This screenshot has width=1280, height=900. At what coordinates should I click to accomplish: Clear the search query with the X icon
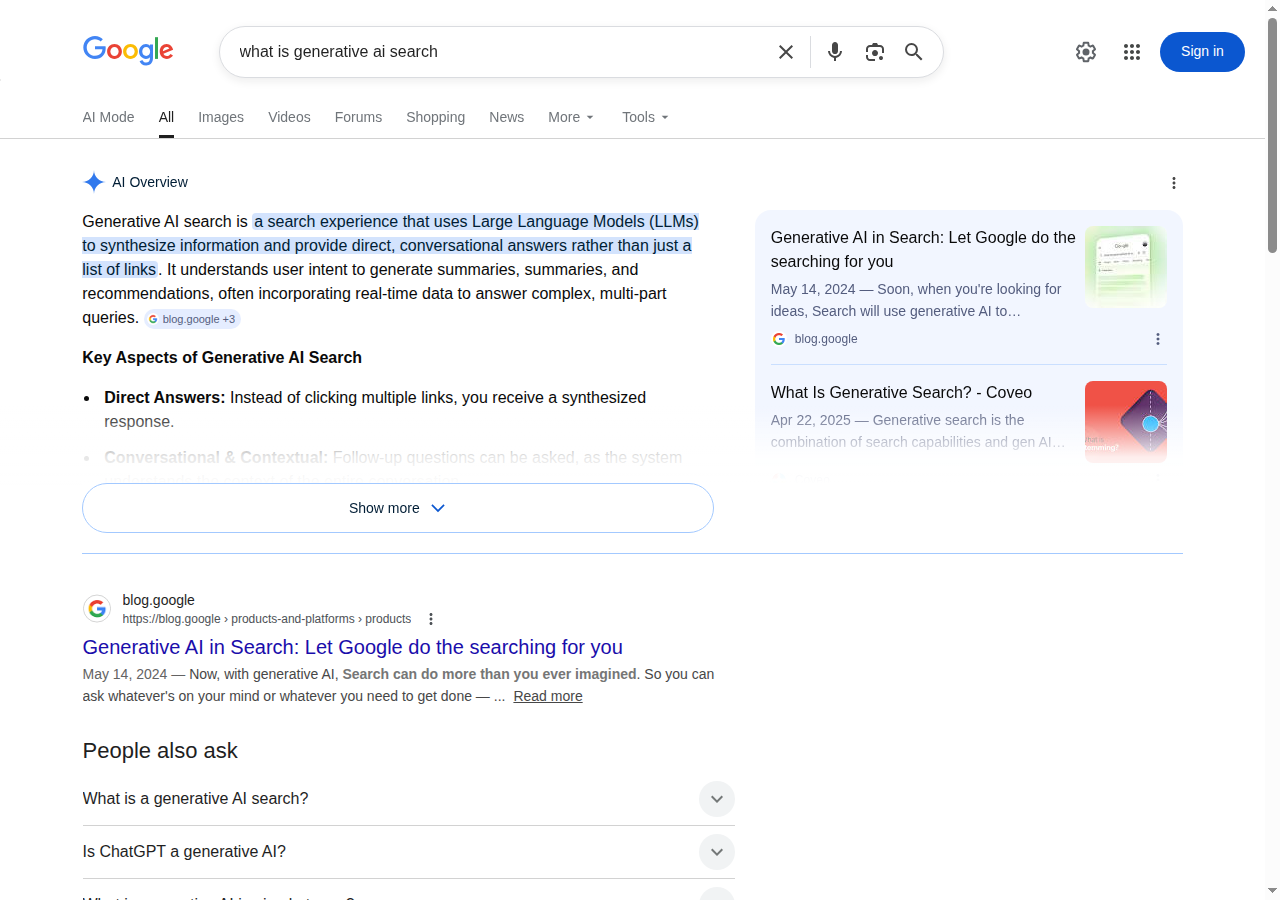[786, 52]
